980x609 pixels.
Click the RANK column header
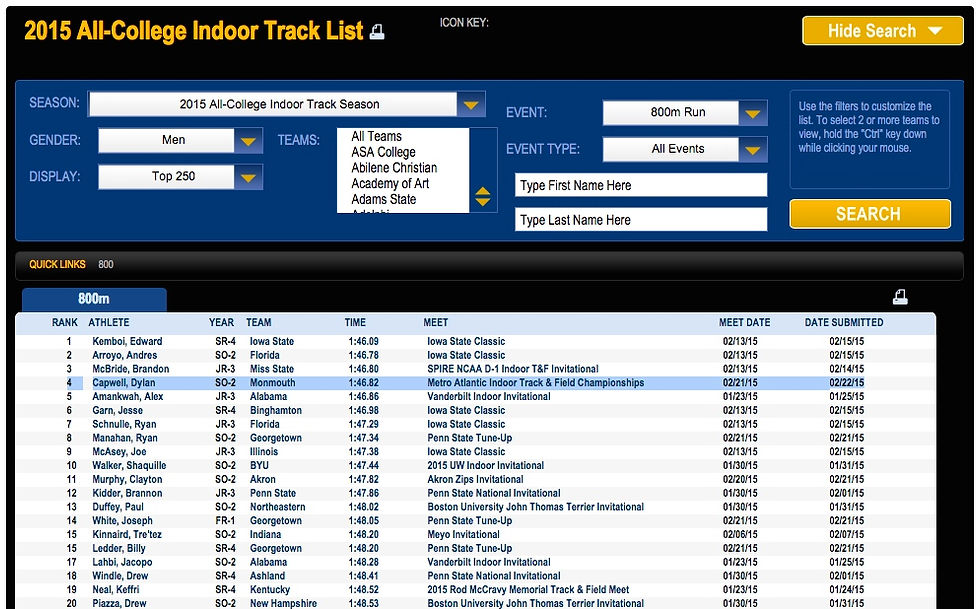pos(64,323)
